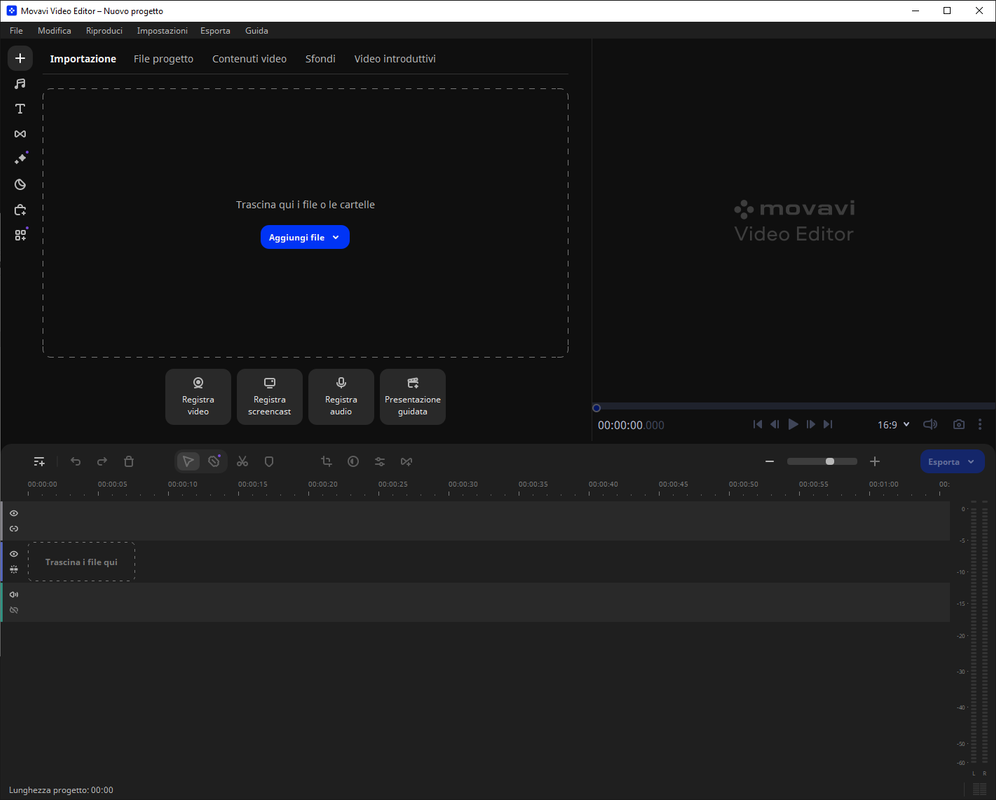
Task: Add a marker with shield icon
Action: click(269, 461)
